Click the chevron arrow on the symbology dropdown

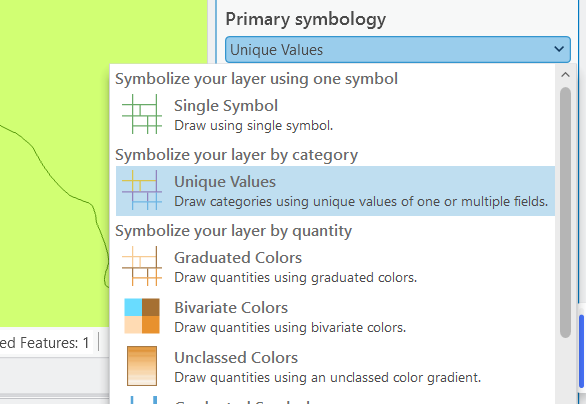(x=559, y=49)
